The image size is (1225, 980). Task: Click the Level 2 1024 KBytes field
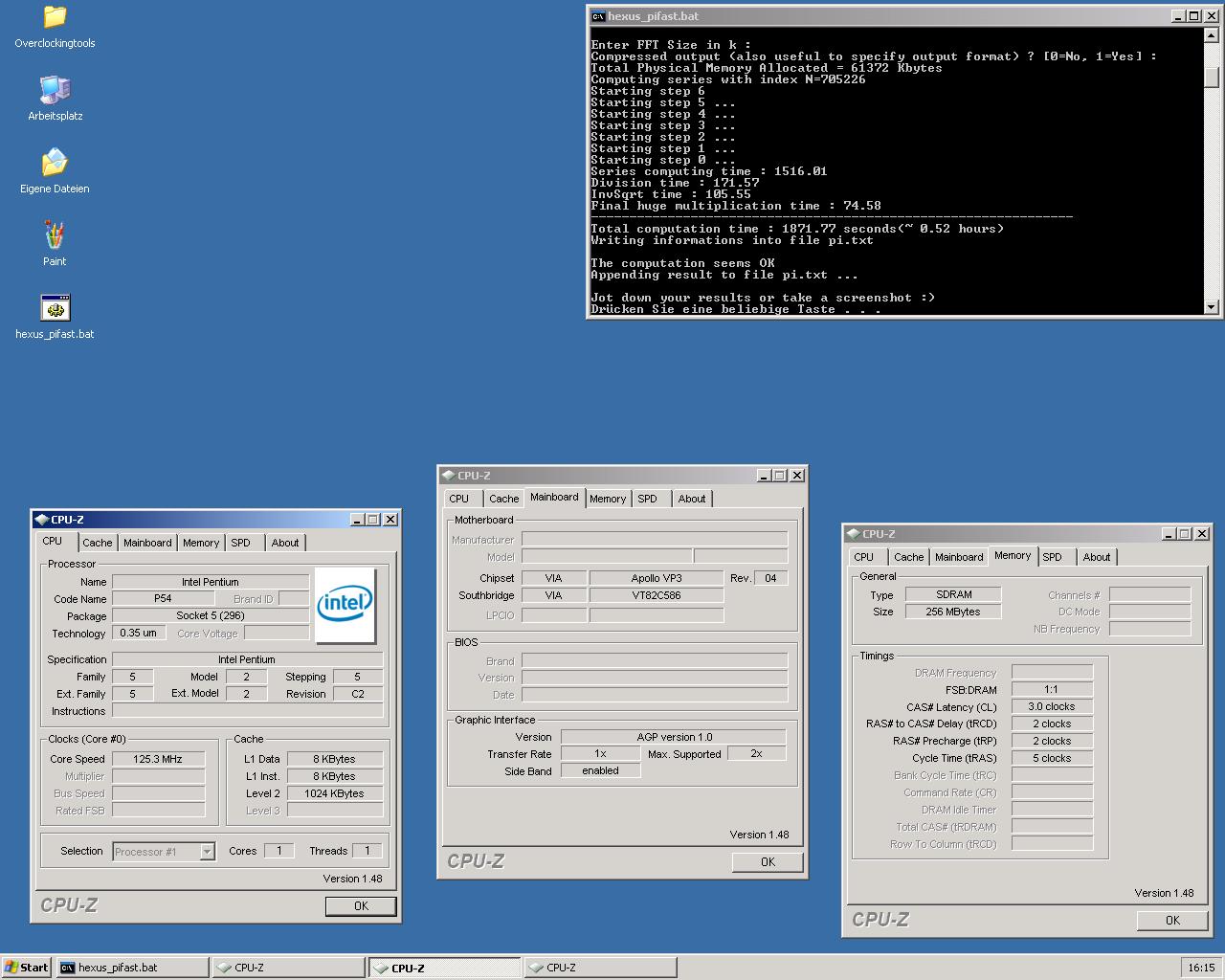click(x=335, y=793)
